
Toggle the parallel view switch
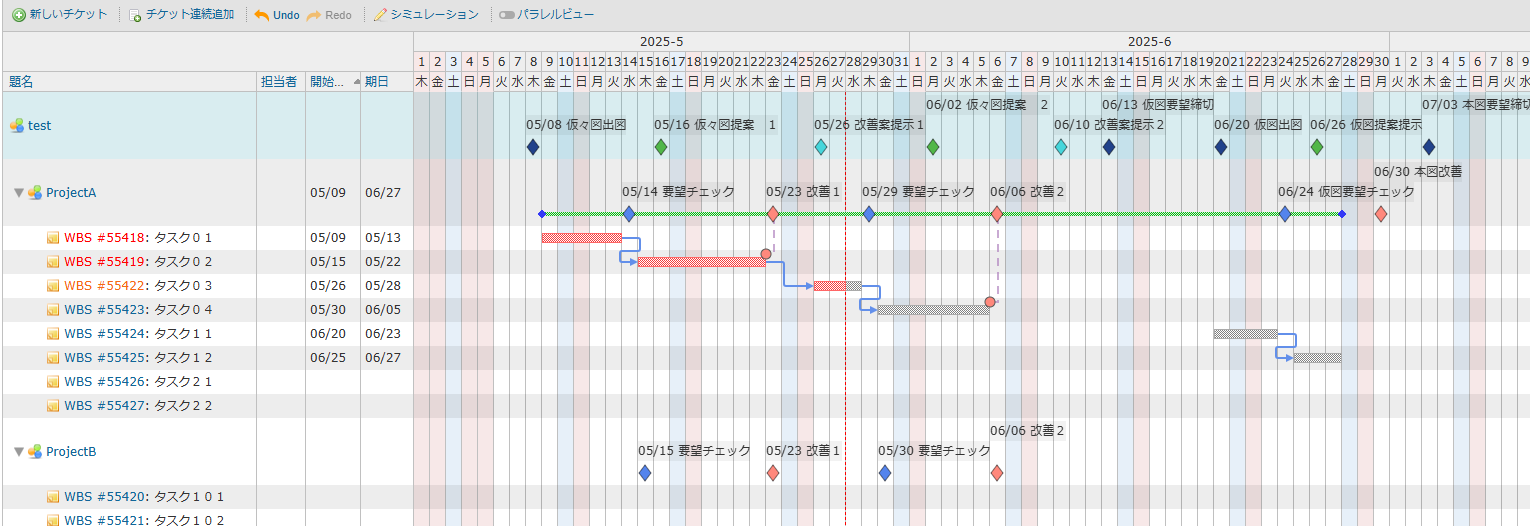point(507,16)
